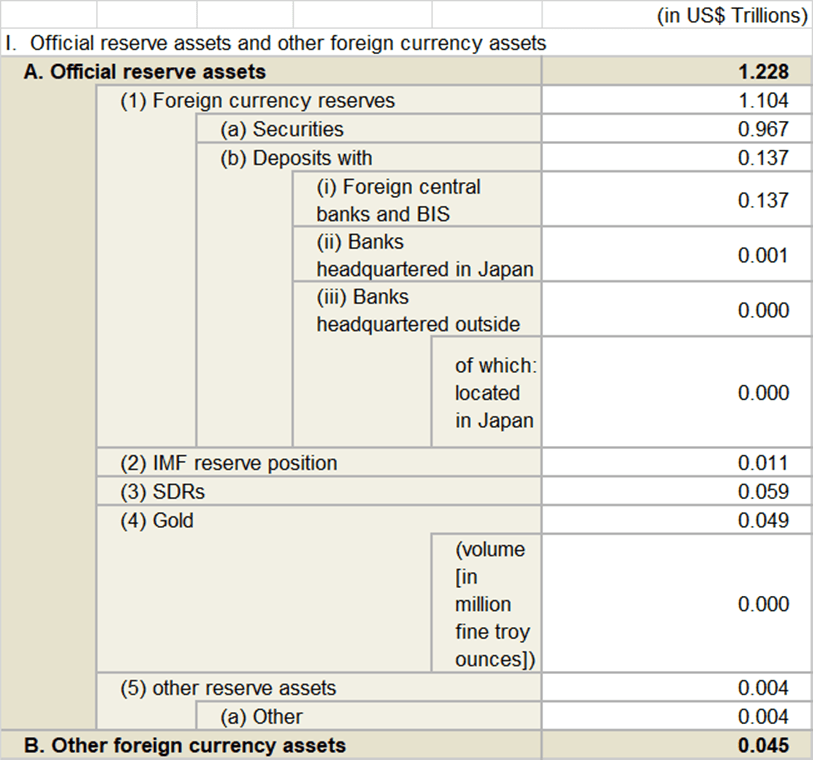
Task: Select the "(a) Securities" label cell
Action: tap(281, 129)
